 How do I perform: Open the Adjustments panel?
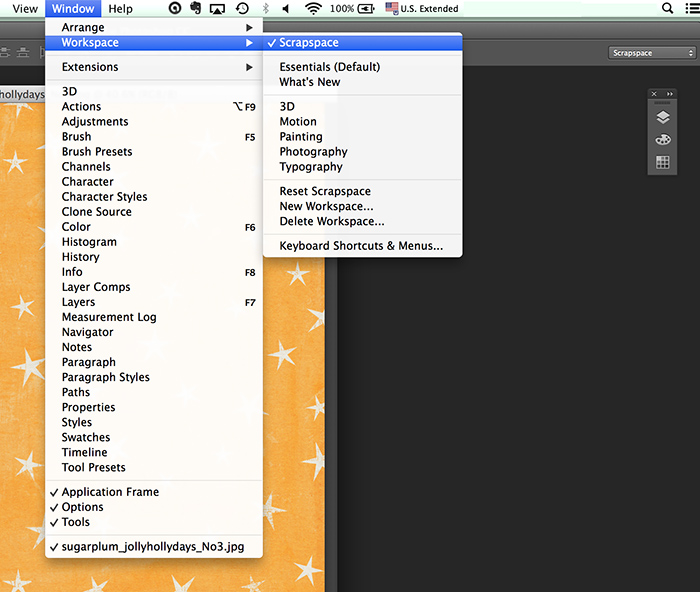point(154,122)
